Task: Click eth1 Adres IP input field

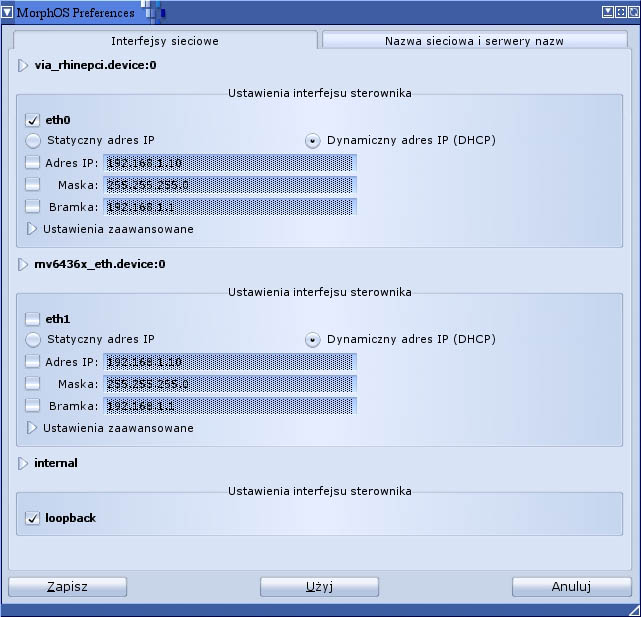Action: 230,362
